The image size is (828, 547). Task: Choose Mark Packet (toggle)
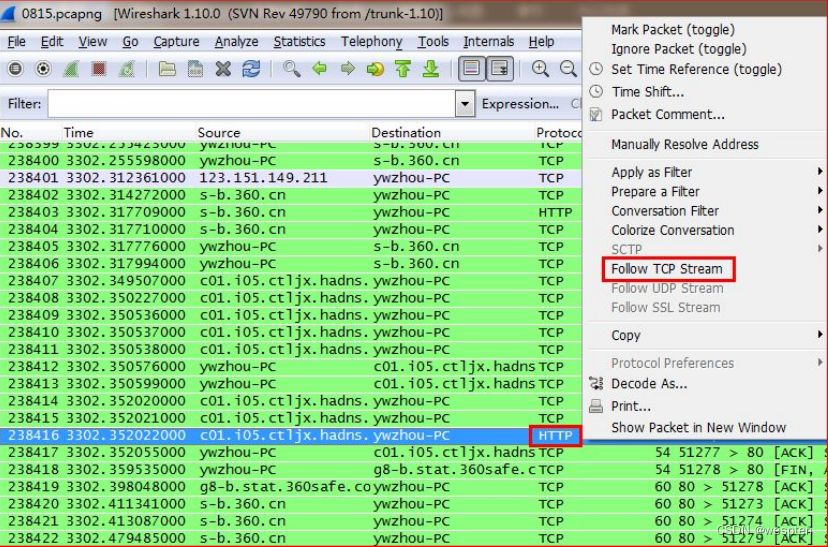[673, 30]
